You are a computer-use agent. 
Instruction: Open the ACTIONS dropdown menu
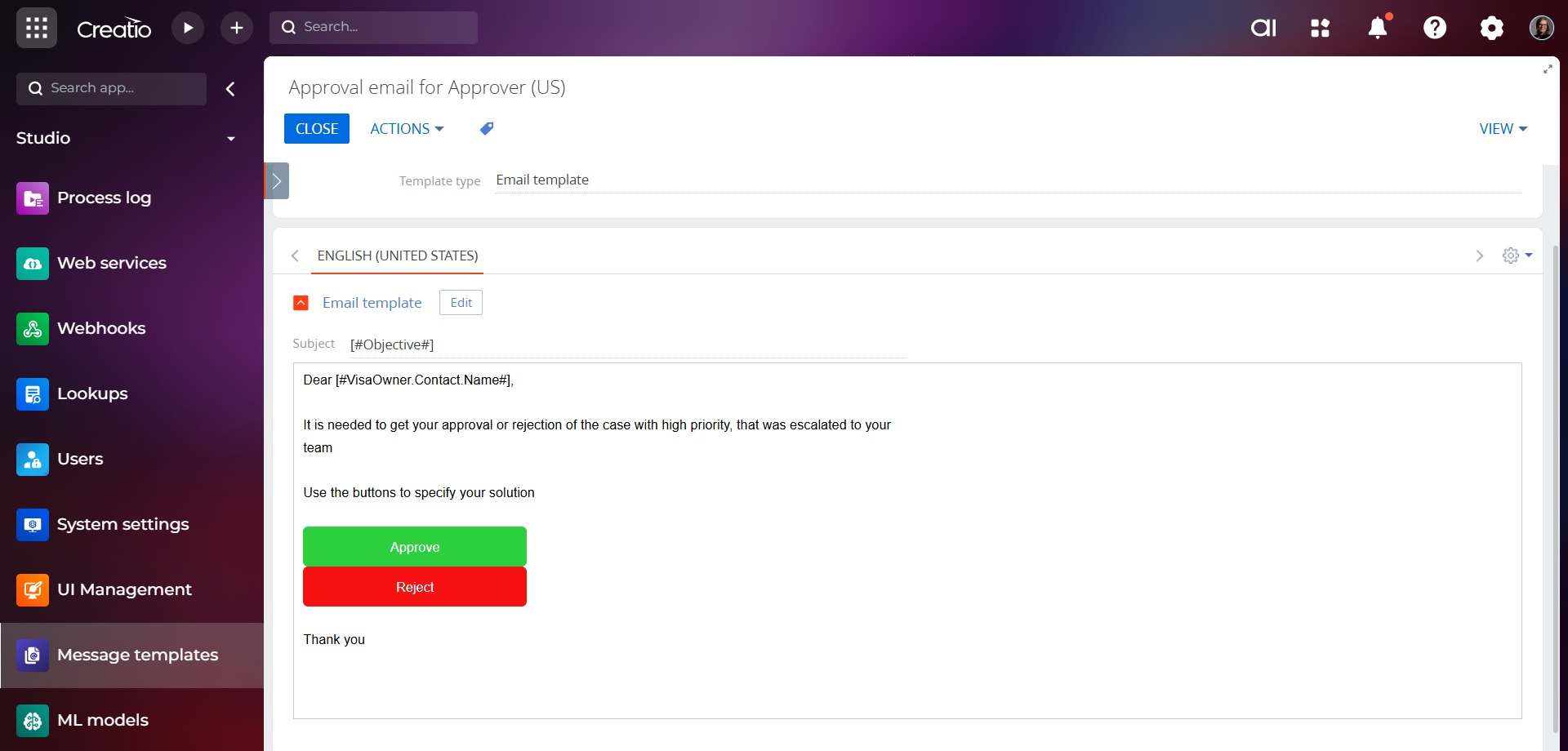click(x=407, y=129)
